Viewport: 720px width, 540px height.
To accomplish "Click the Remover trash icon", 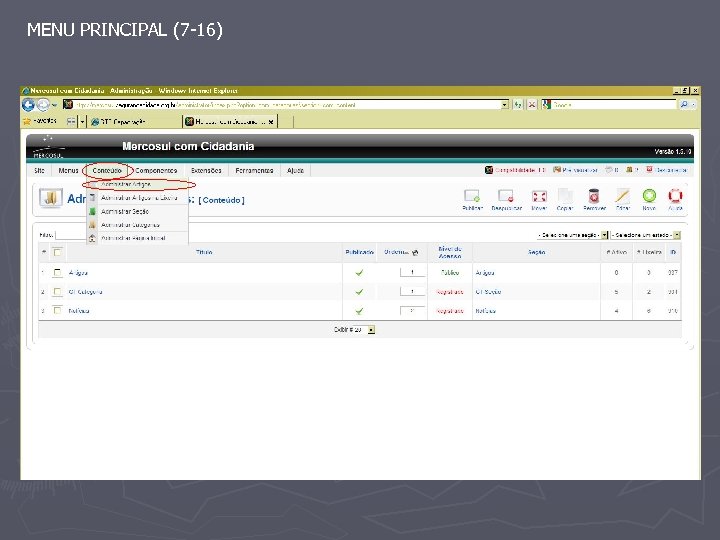I will click(594, 196).
